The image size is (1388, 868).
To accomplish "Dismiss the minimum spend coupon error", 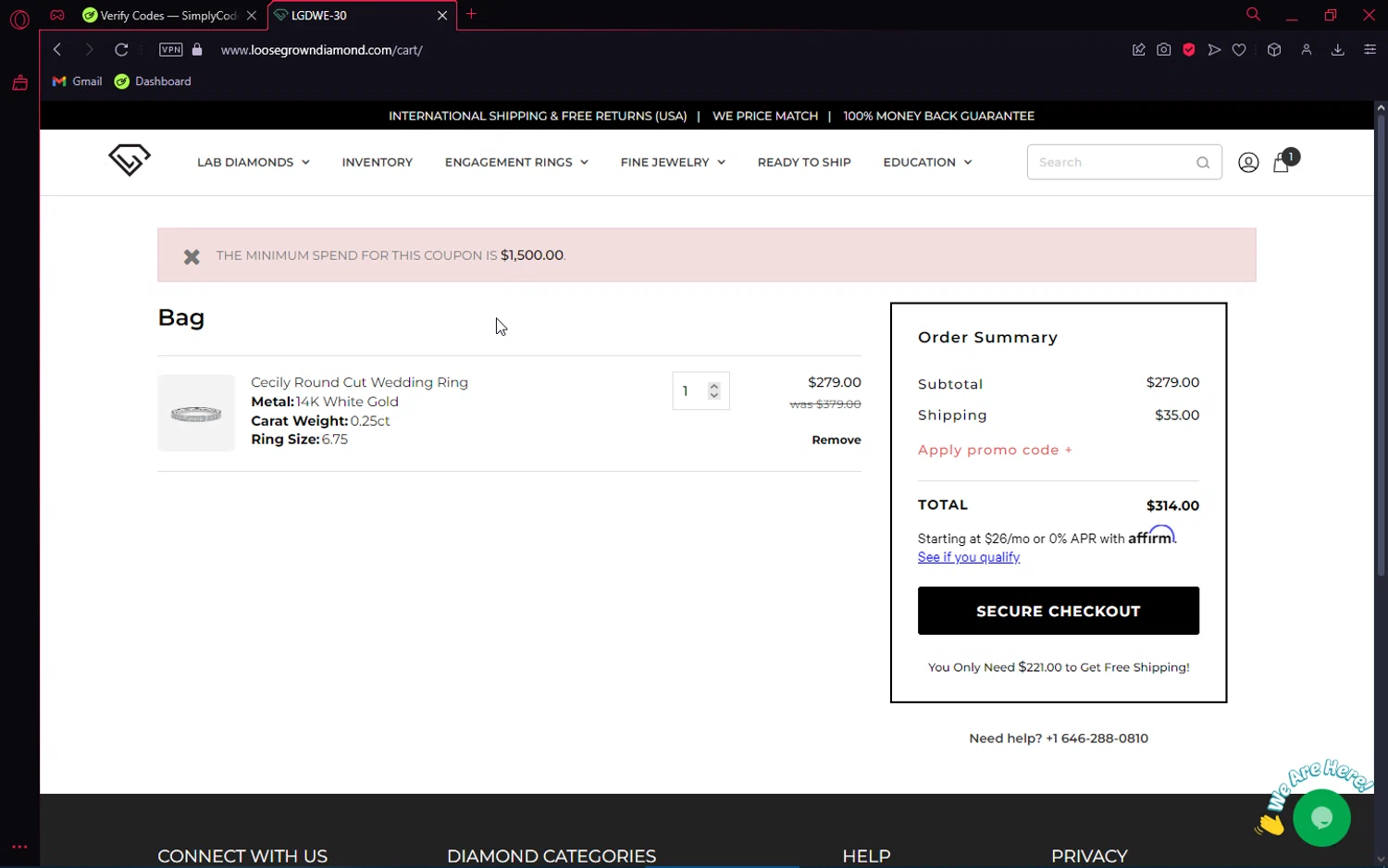I will [192, 256].
